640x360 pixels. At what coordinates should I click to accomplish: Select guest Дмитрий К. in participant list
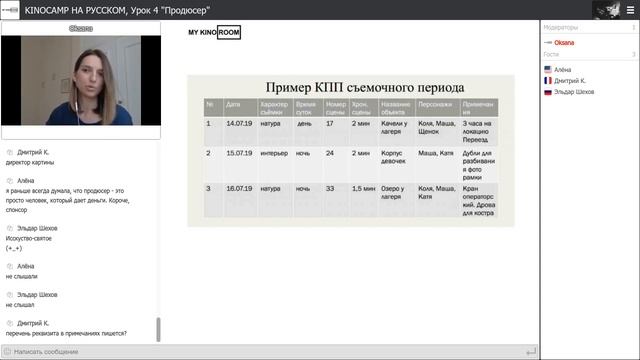pyautogui.click(x=569, y=81)
